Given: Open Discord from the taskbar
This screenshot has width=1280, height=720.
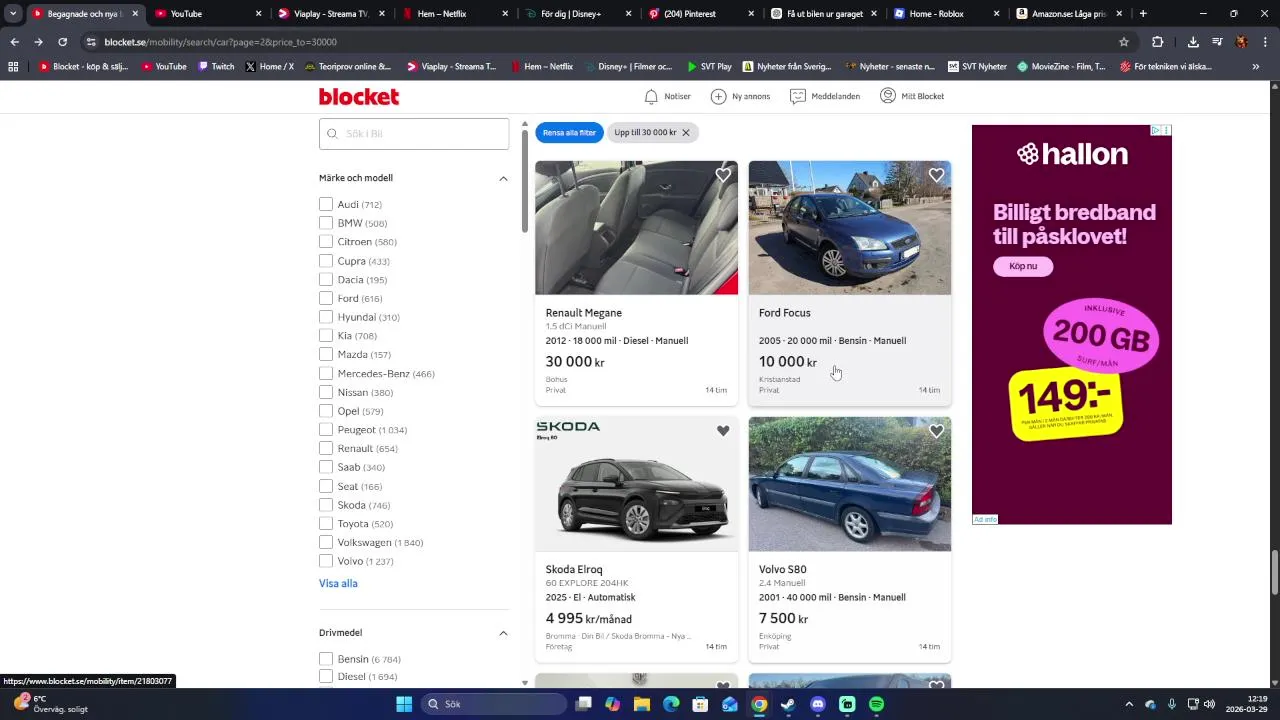Looking at the screenshot, I should [x=818, y=704].
